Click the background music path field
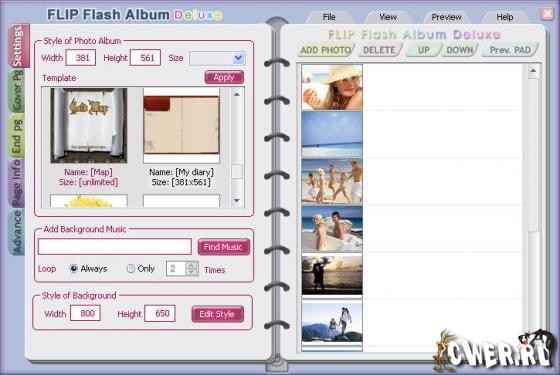 115,247
